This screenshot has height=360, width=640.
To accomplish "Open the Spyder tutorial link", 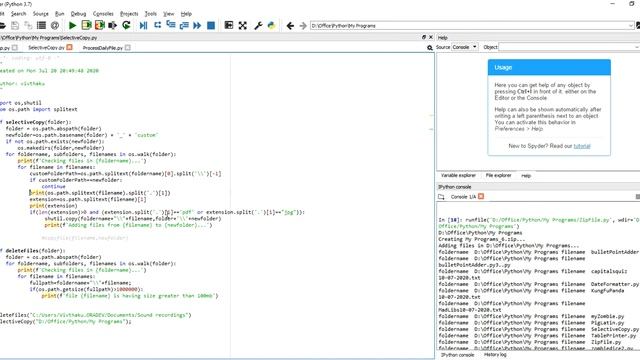I will pyautogui.click(x=582, y=146).
